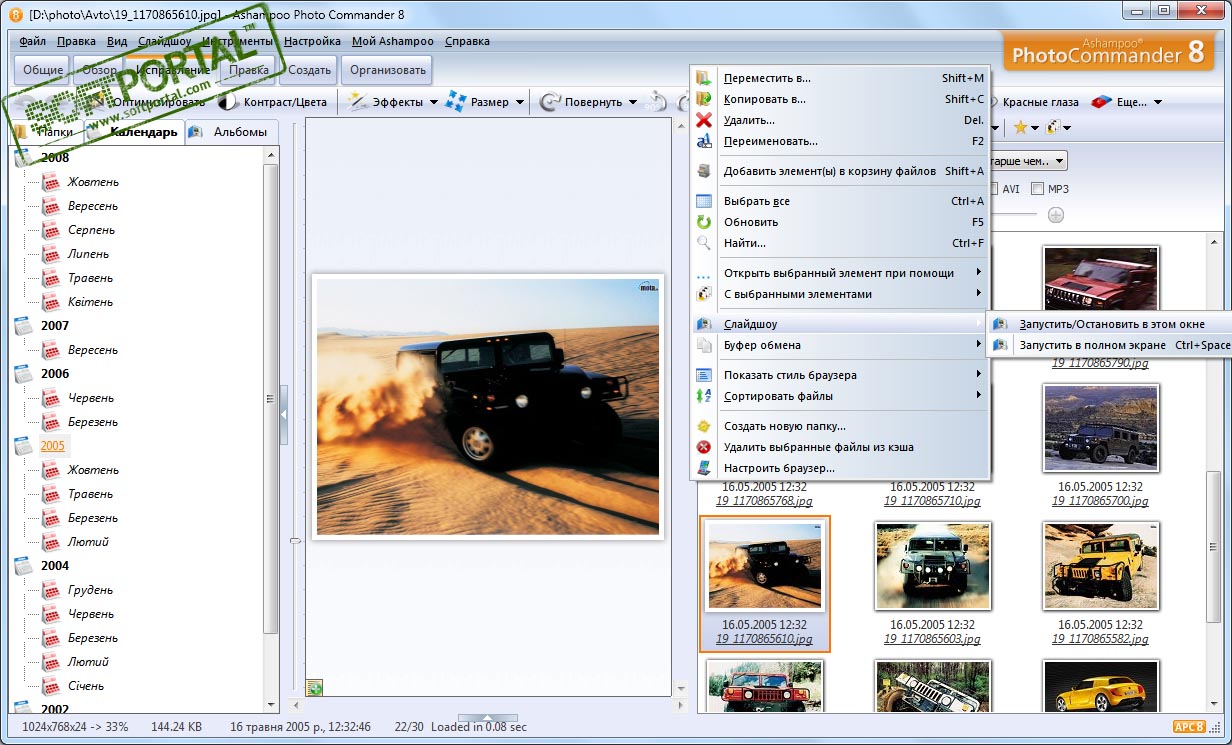Select the highlighted 2005 year link
Screen dimensions: 1232x745
pyautogui.click(x=53, y=446)
